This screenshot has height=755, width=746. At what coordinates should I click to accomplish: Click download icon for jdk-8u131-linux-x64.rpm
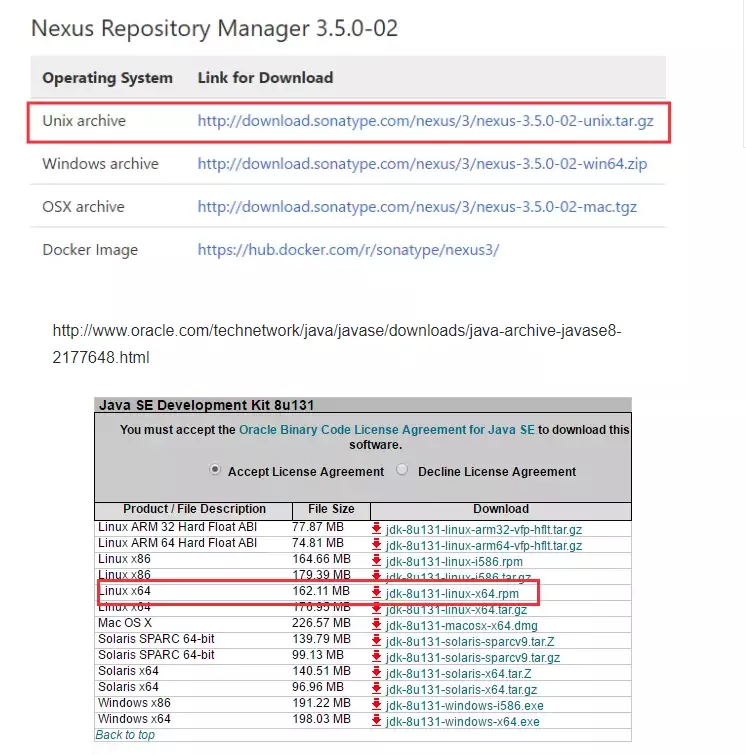377,593
